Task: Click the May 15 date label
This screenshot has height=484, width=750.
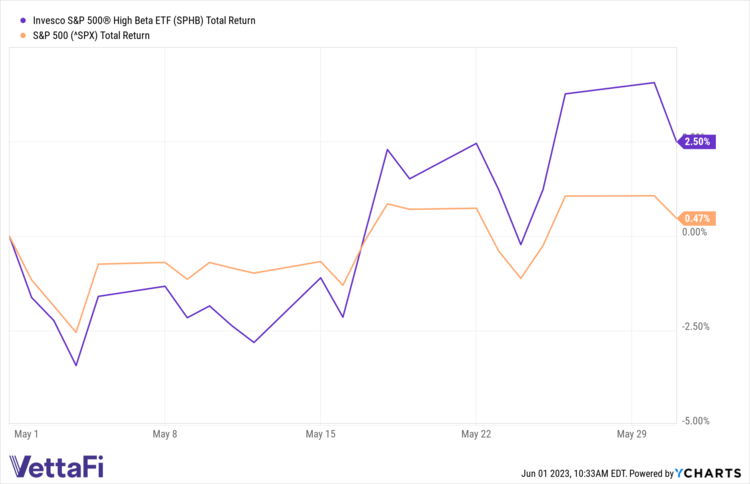Action: coord(320,435)
